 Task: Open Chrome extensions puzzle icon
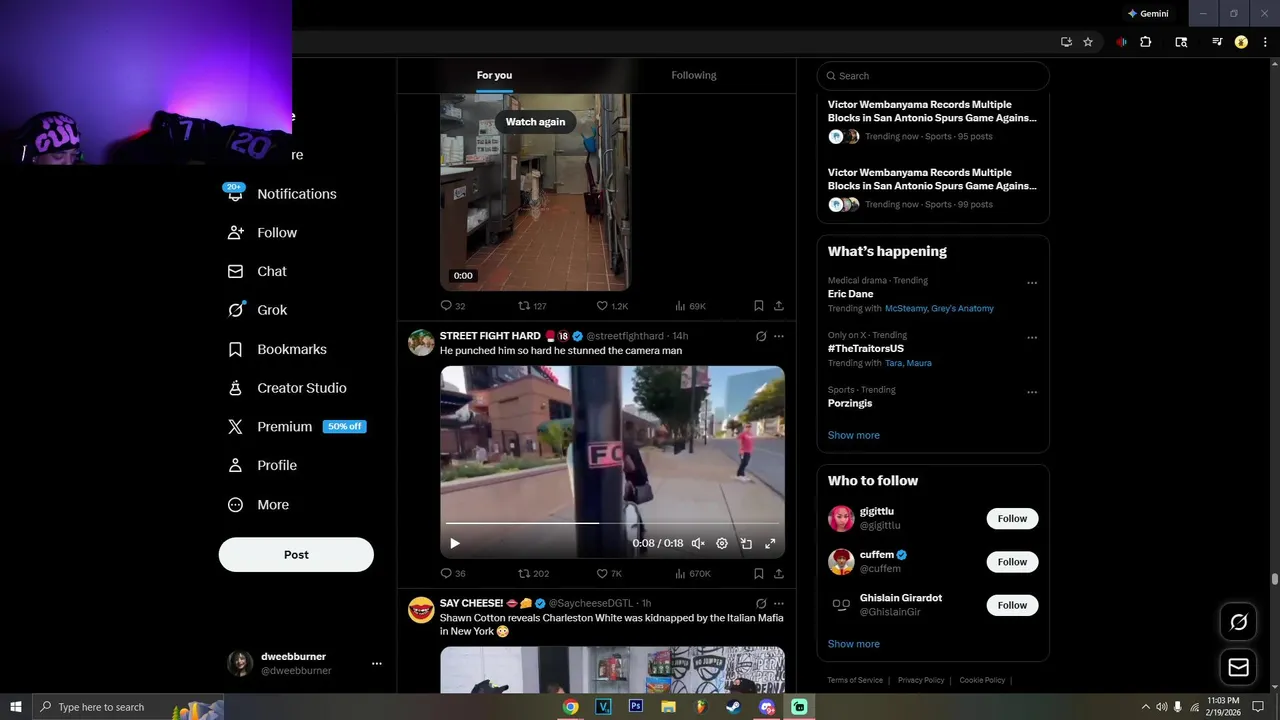coord(1146,42)
